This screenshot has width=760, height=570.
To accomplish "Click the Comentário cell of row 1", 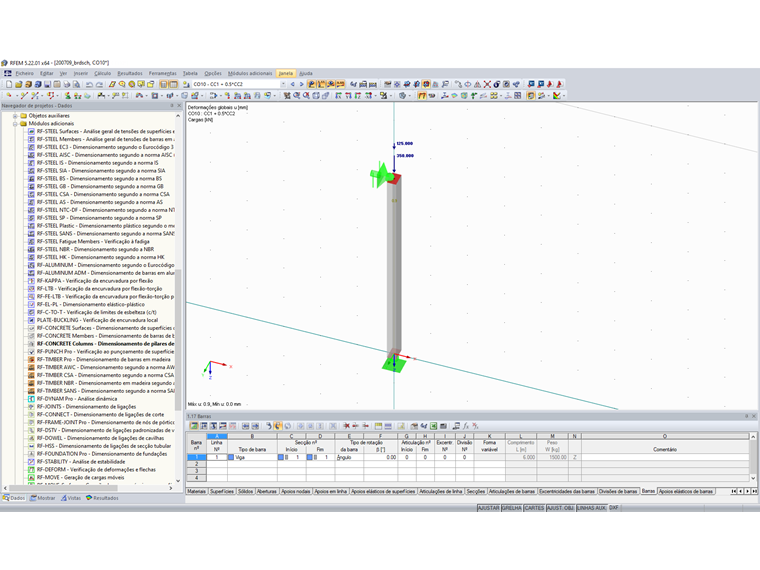I will coord(665,457).
